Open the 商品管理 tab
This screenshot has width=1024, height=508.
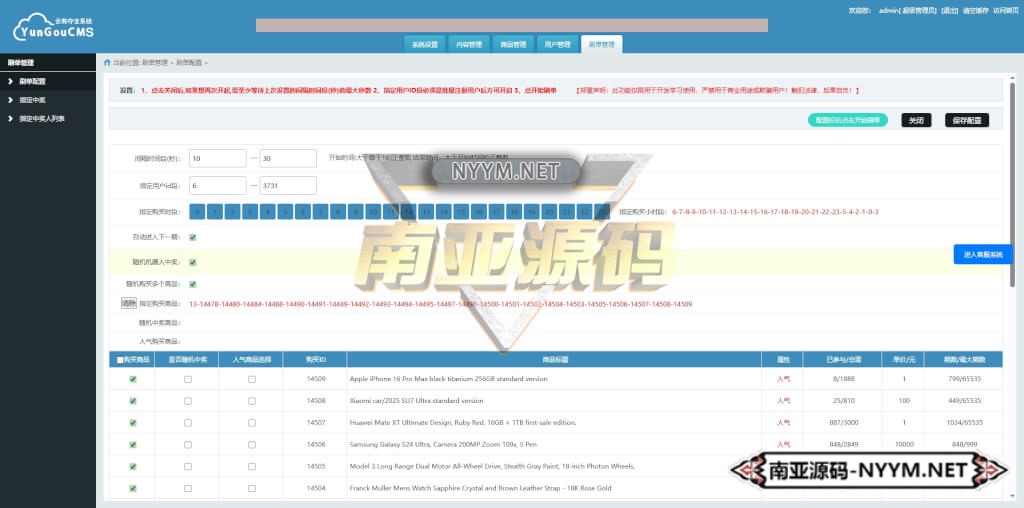coord(512,44)
